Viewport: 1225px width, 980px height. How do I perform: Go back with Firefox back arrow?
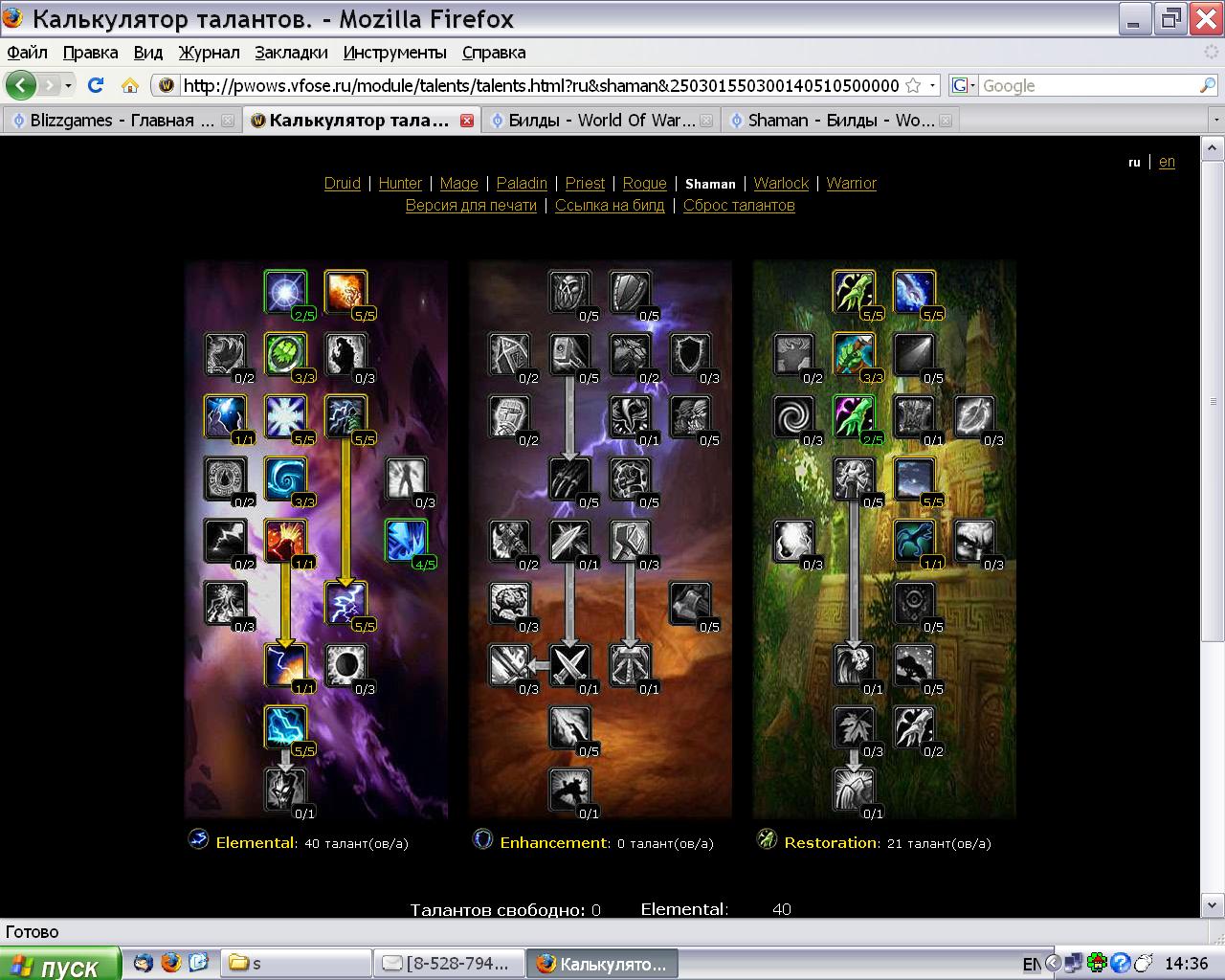(21, 85)
